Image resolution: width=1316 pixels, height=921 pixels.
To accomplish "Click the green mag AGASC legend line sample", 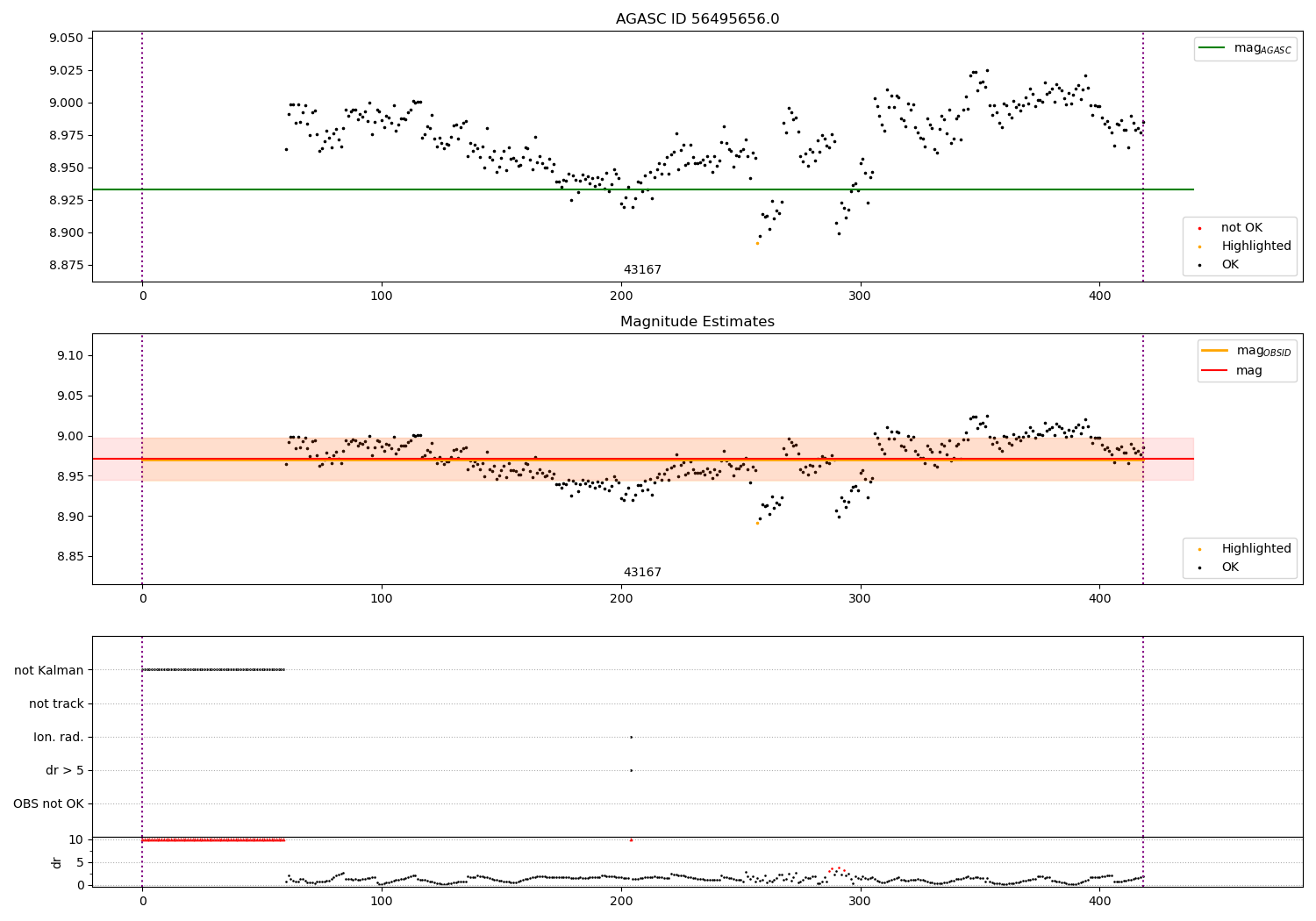I will click(1212, 48).
